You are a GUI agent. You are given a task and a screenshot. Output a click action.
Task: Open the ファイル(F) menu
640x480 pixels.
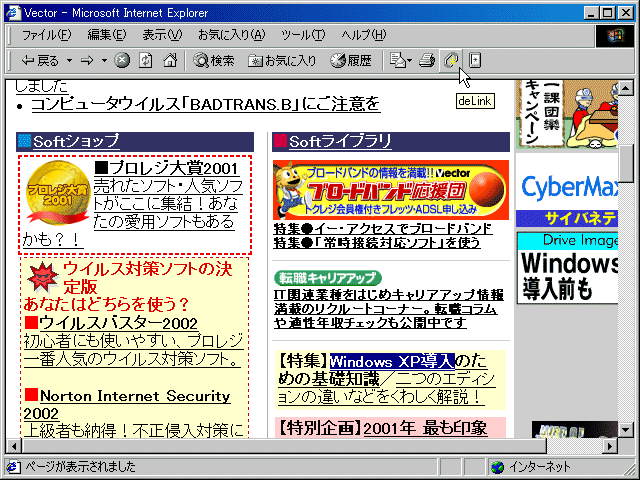[x=46, y=35]
